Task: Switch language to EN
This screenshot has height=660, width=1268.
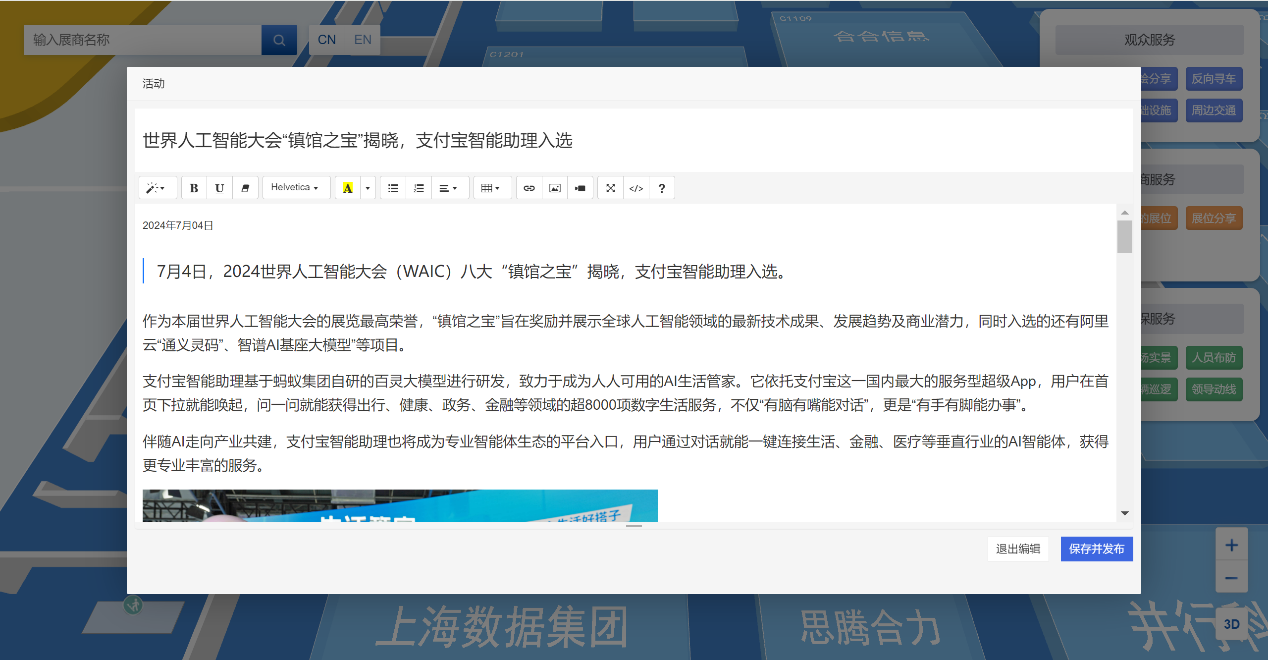Action: (362, 40)
